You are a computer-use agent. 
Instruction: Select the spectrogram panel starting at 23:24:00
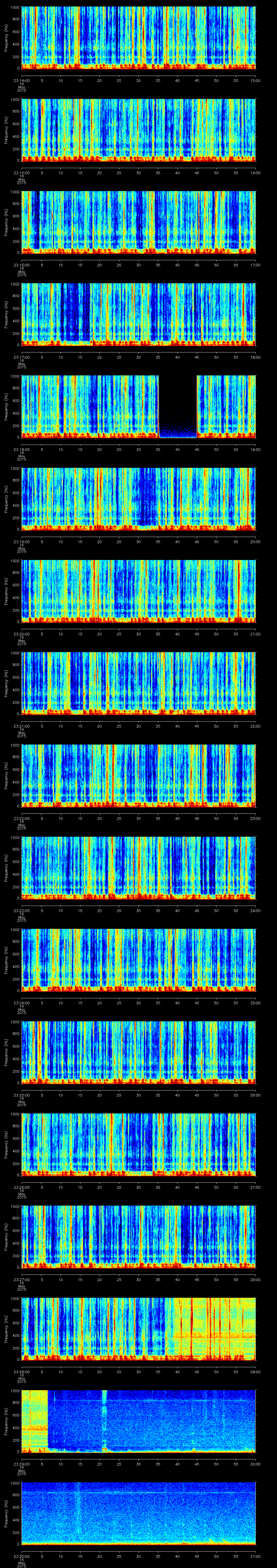[x=138, y=959]
